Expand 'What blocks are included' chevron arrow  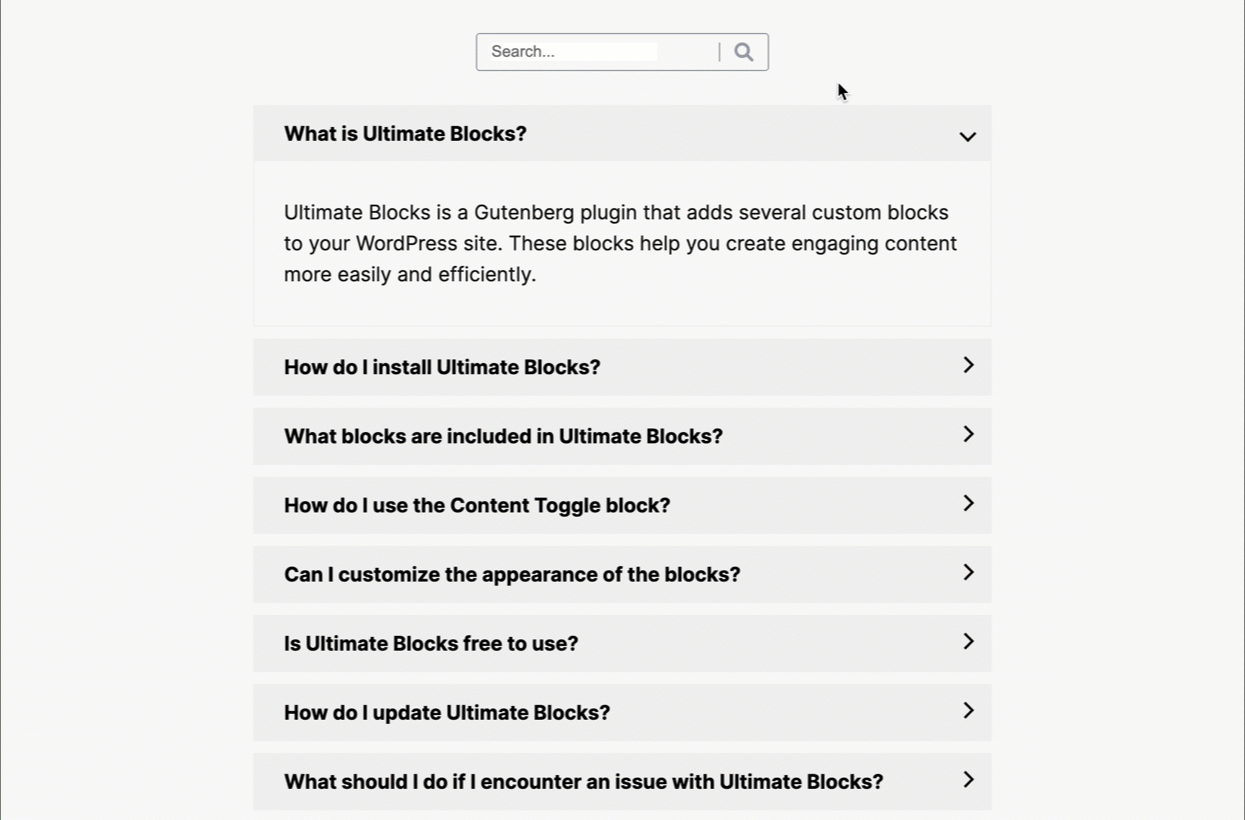968,434
